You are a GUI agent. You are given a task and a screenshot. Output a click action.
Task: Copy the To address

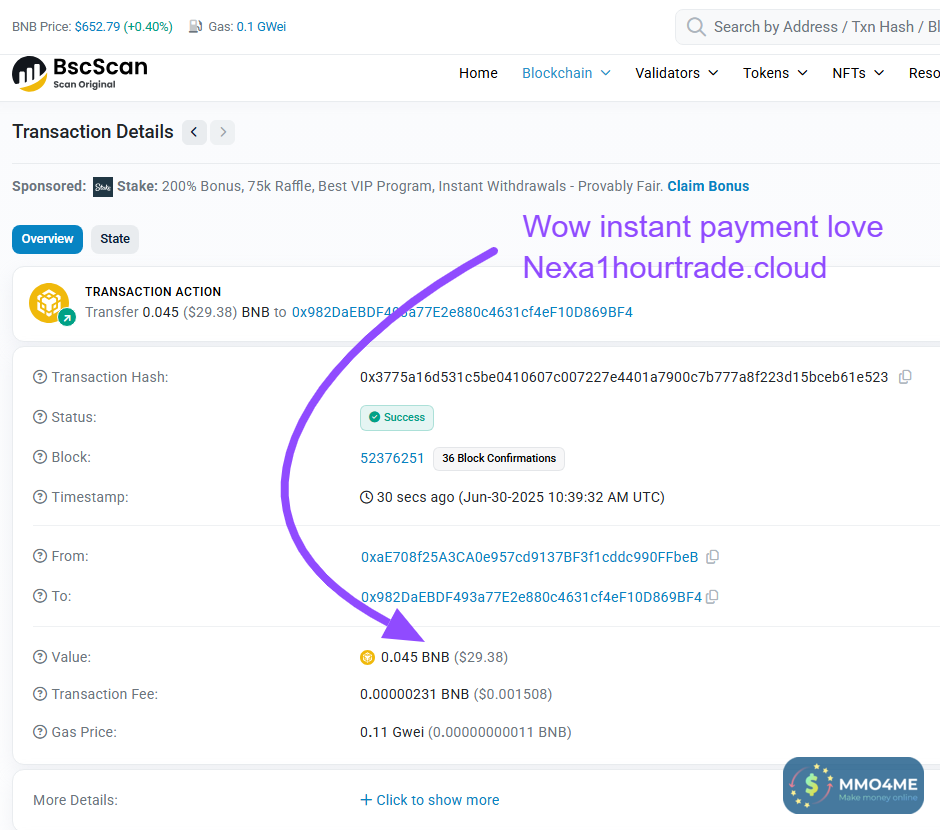pyautogui.click(x=712, y=597)
